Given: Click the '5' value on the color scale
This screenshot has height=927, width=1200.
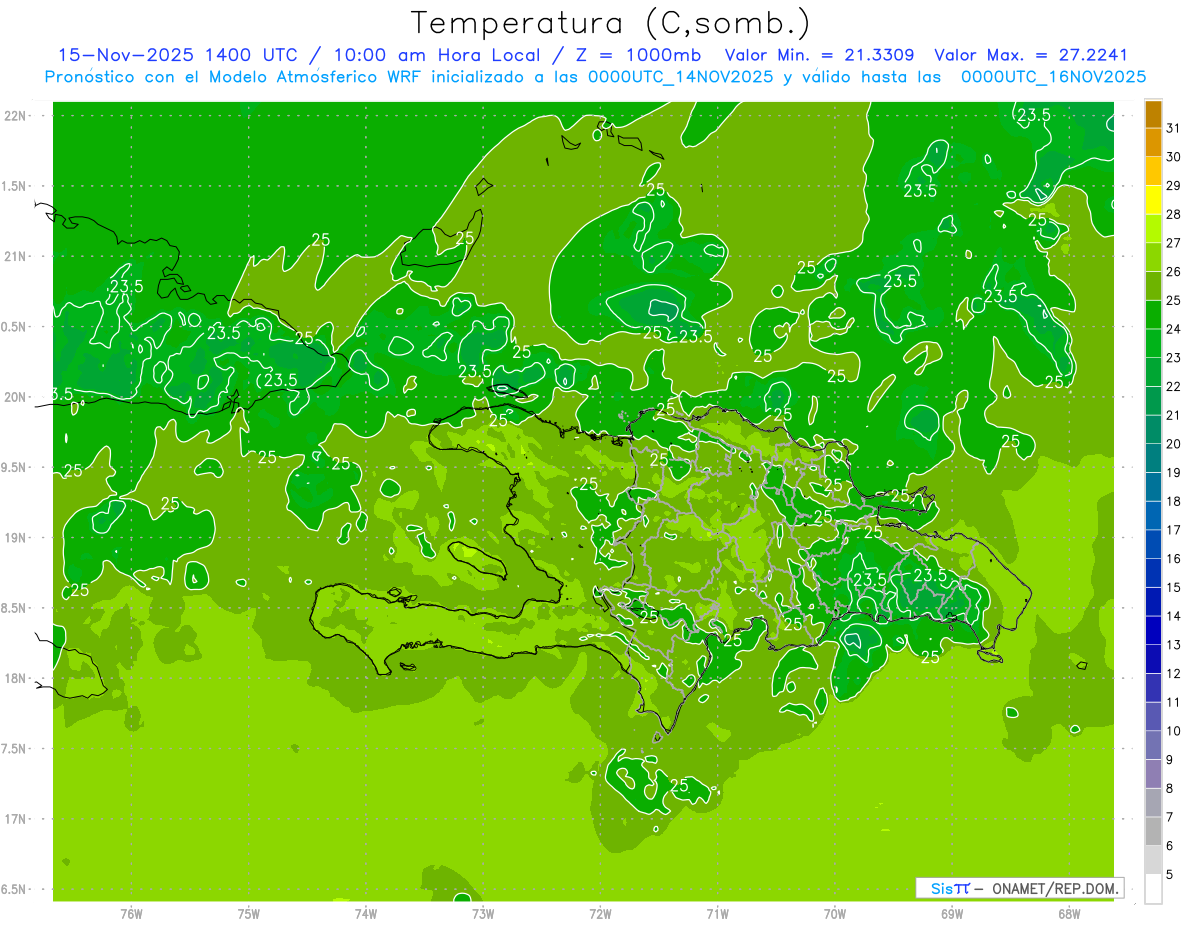Looking at the screenshot, I should pyautogui.click(x=1170, y=875).
